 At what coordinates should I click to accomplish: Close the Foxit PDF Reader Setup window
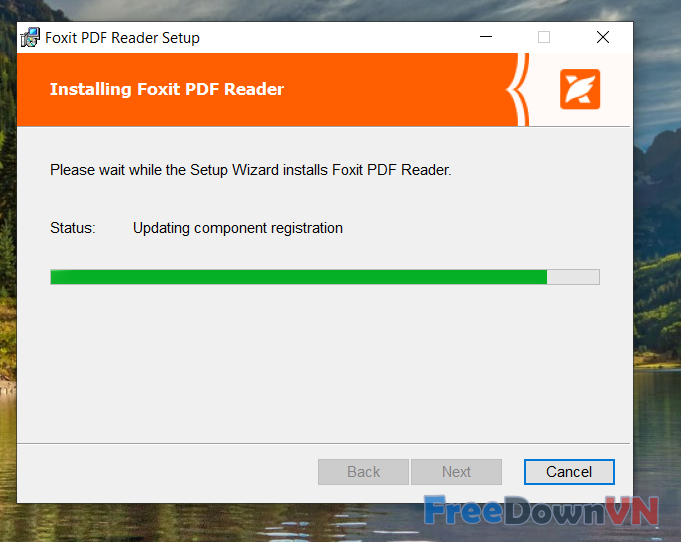tap(603, 37)
